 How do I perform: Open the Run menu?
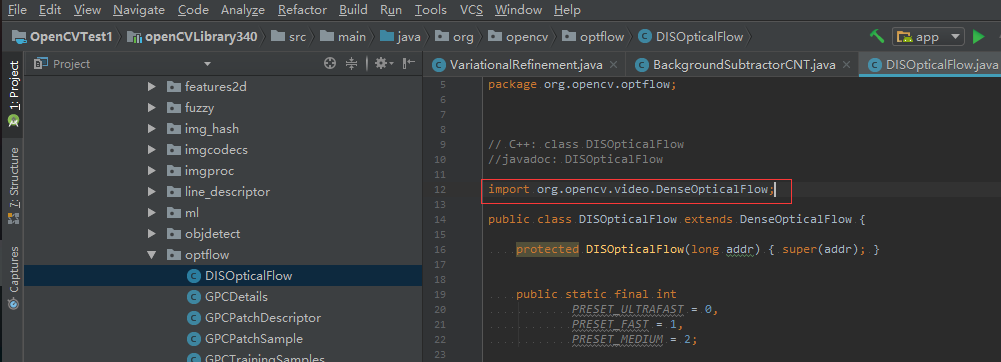pos(391,10)
